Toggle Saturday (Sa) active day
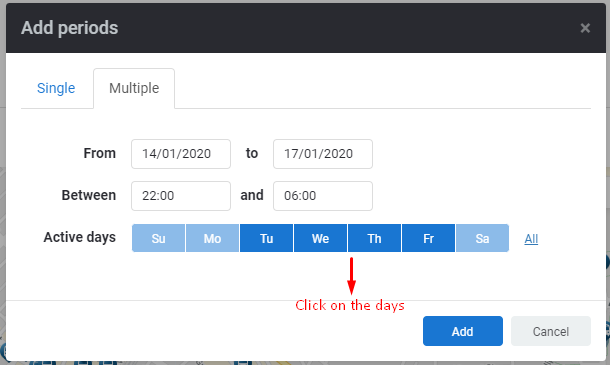 [x=482, y=238]
